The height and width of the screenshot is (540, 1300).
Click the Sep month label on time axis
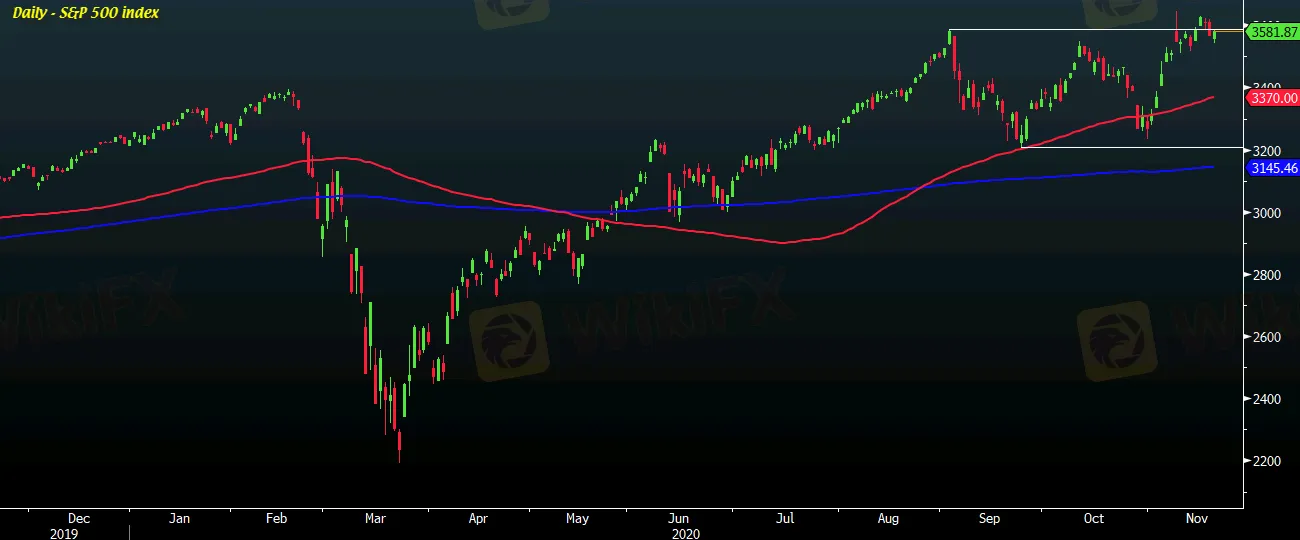click(x=990, y=519)
